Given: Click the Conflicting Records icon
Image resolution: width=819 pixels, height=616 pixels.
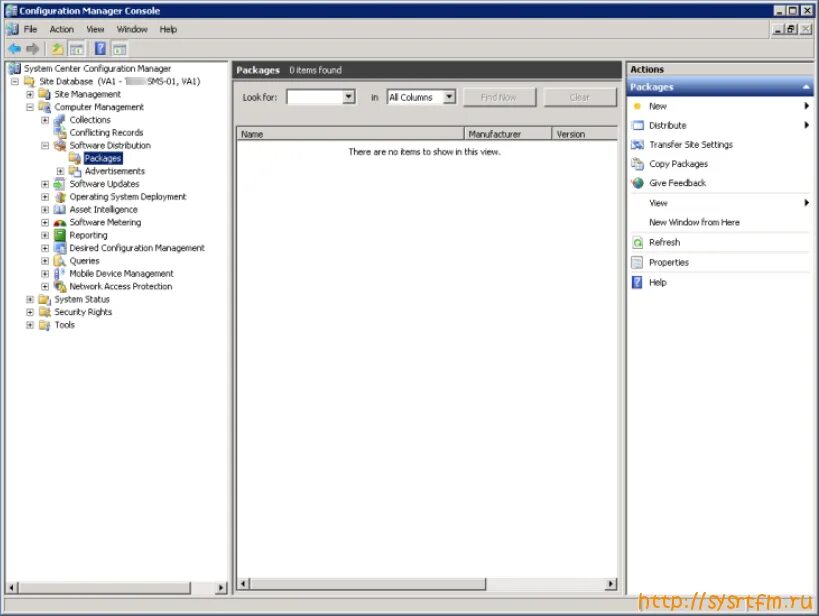Looking at the screenshot, I should click(x=60, y=133).
